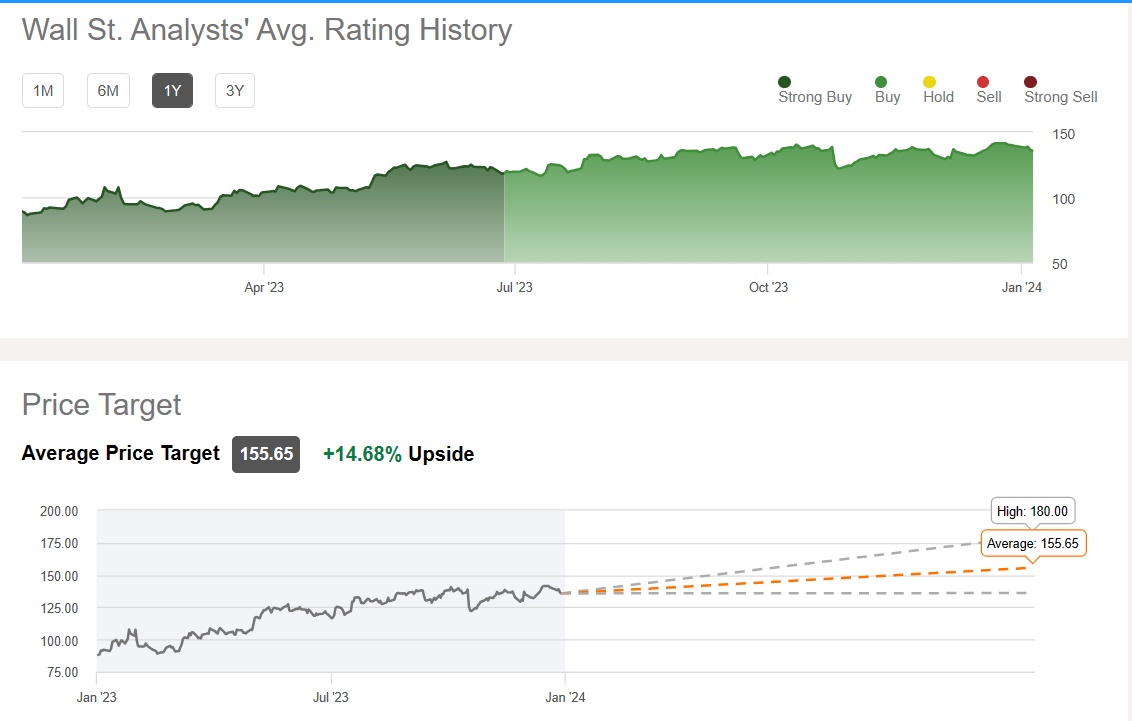Click the High: 180.00 tooltip label
1132x721 pixels.
tap(1032, 511)
